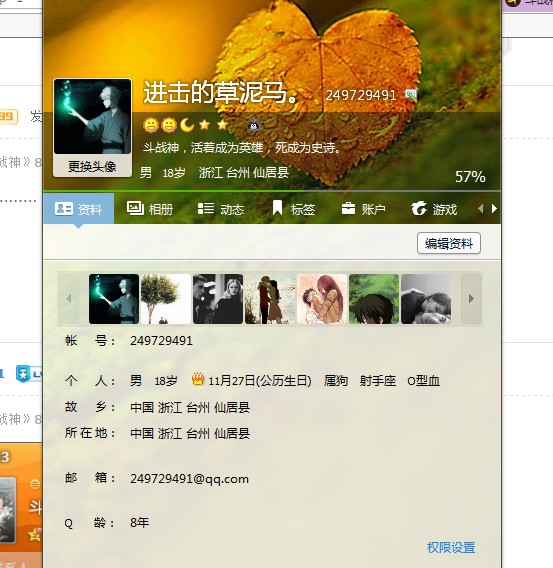Viewport: 553px width, 568px height.
Task: Select the 账户 account tab
Action: point(363,209)
